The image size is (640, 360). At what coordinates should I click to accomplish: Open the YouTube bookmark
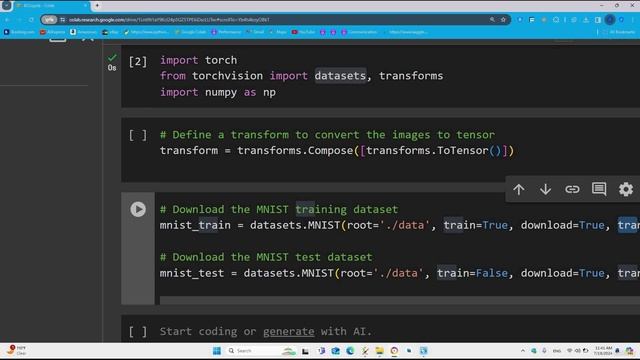point(303,32)
